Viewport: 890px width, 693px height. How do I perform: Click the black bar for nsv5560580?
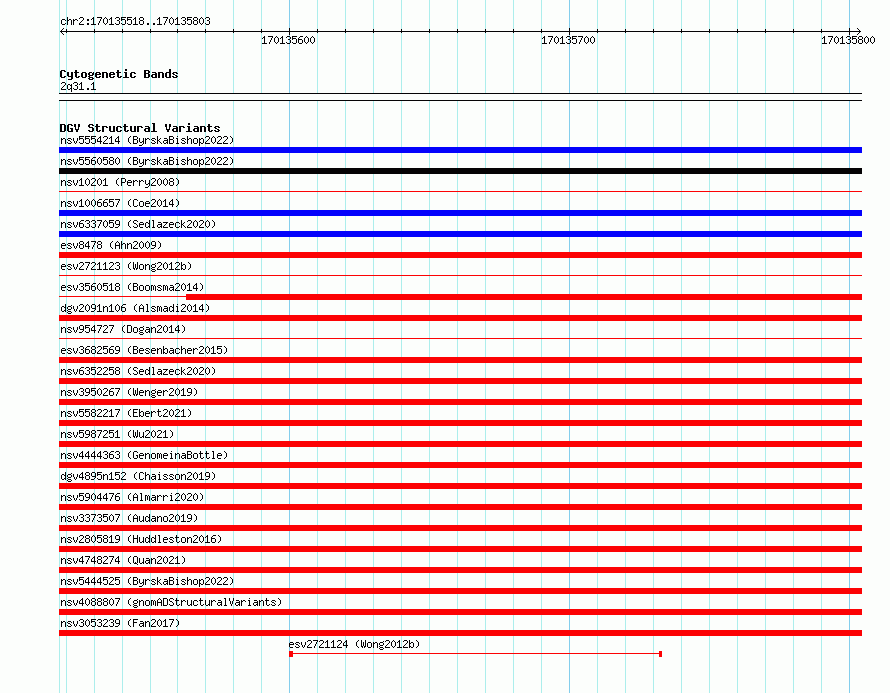click(x=460, y=171)
